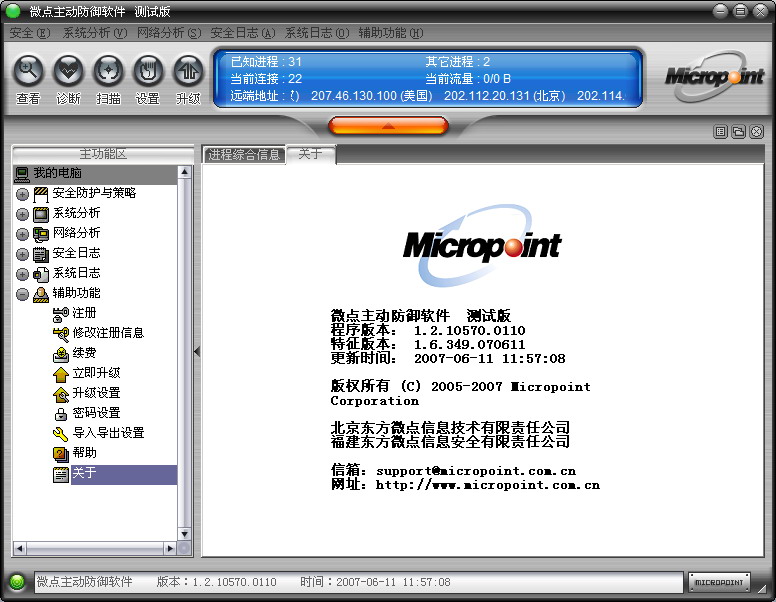Click the 系统分析 monitor icon
Viewport: 776px width, 602px height.
(41, 214)
